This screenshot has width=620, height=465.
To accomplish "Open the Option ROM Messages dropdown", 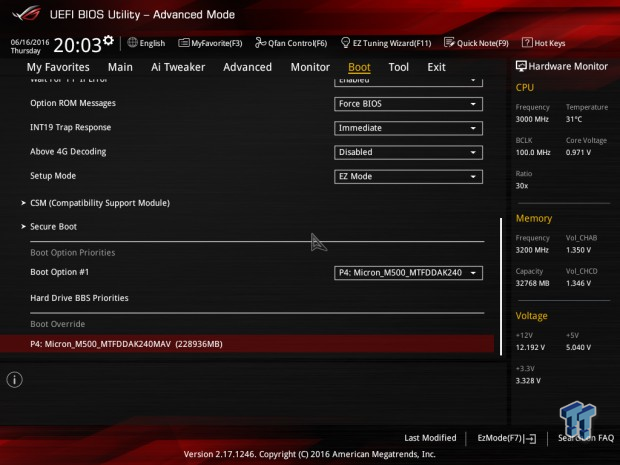I will tap(408, 104).
